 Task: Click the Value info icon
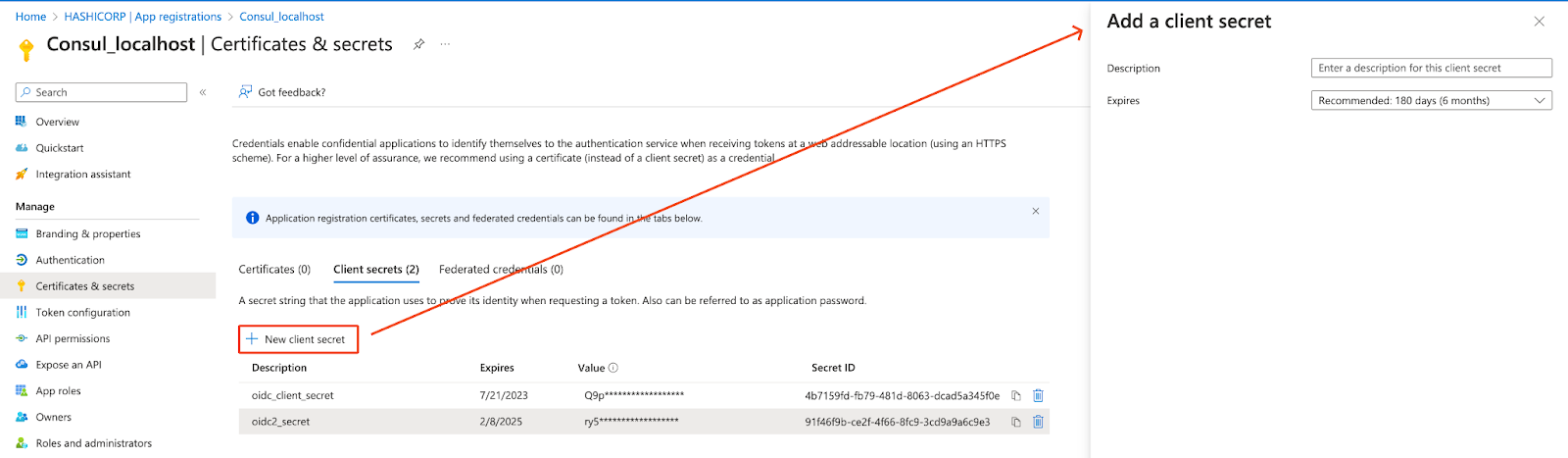click(613, 368)
